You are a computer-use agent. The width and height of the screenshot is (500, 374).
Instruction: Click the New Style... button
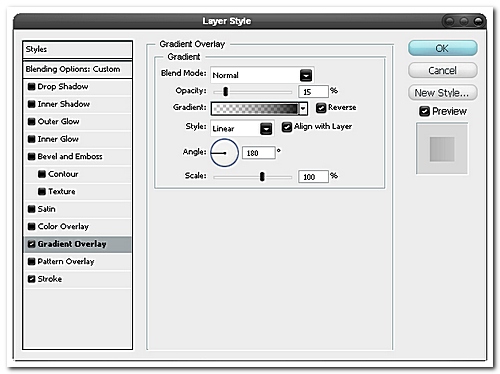pos(443,93)
